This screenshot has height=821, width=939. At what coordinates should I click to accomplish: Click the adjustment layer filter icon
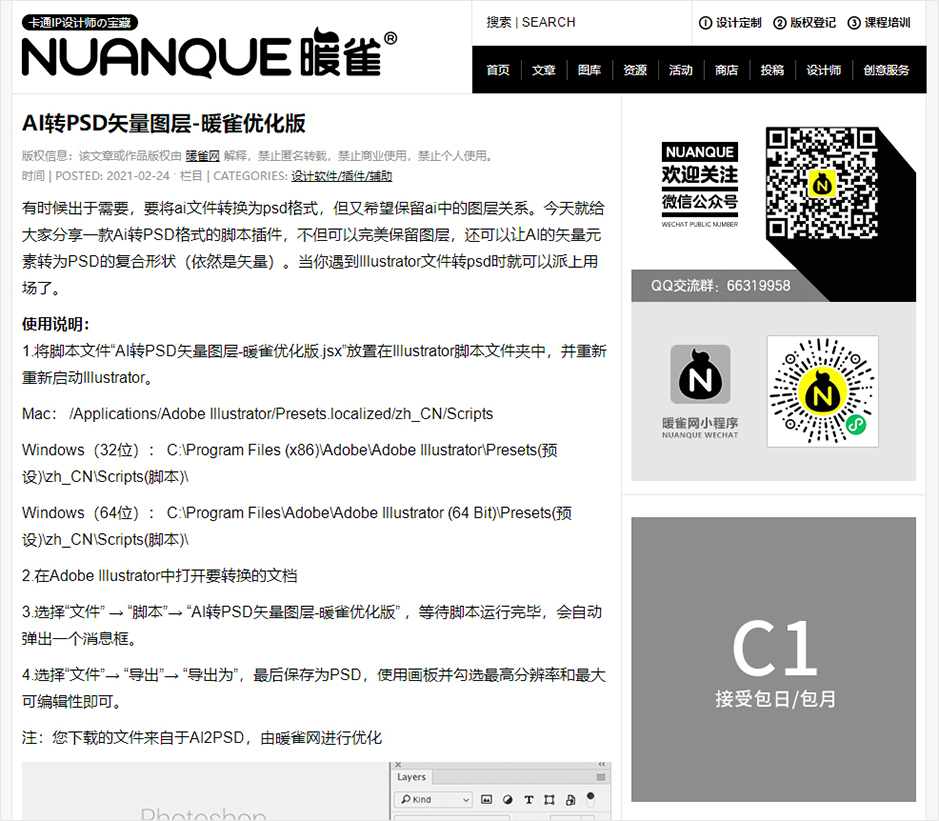[x=508, y=799]
